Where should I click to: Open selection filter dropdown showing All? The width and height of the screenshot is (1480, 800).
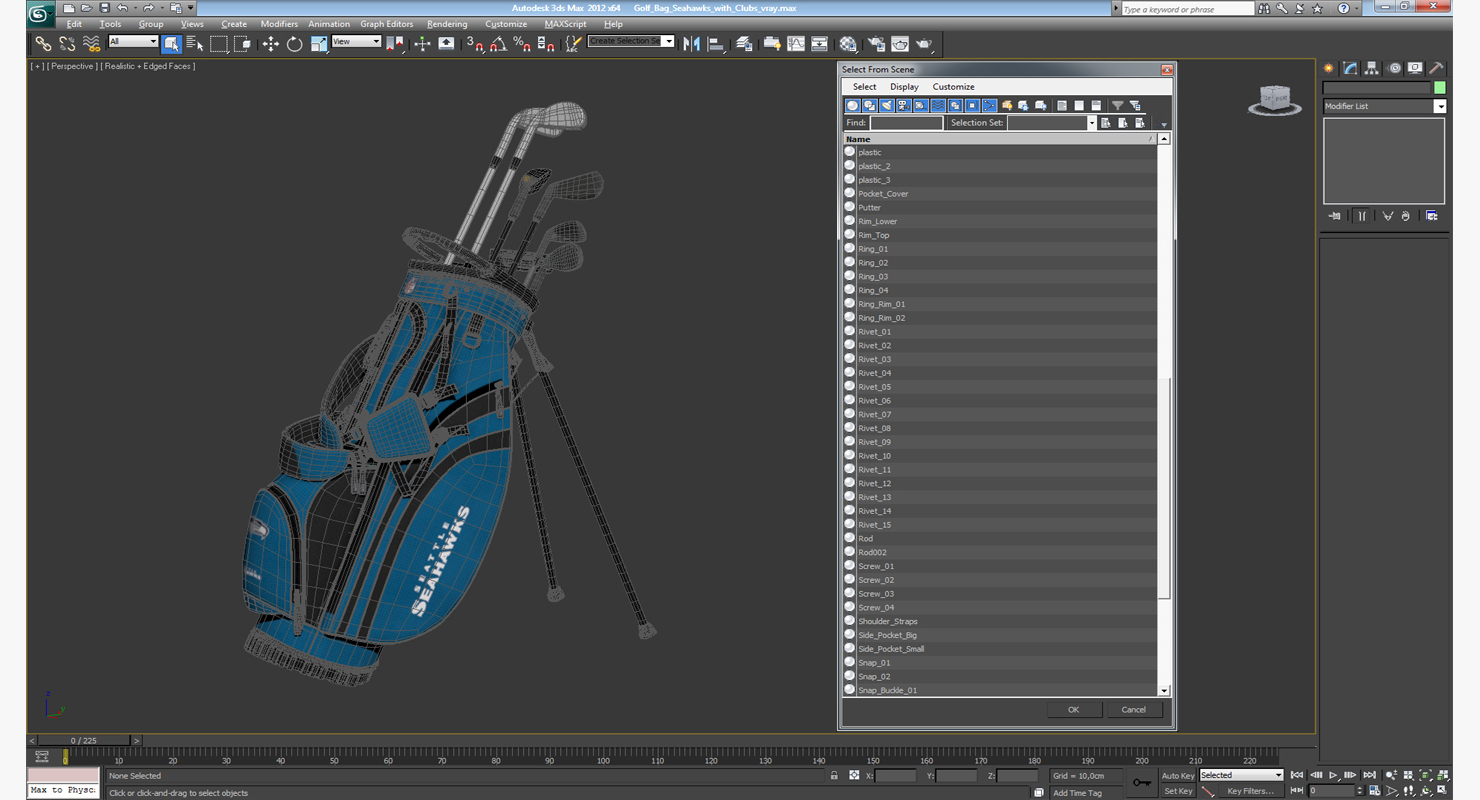133,41
